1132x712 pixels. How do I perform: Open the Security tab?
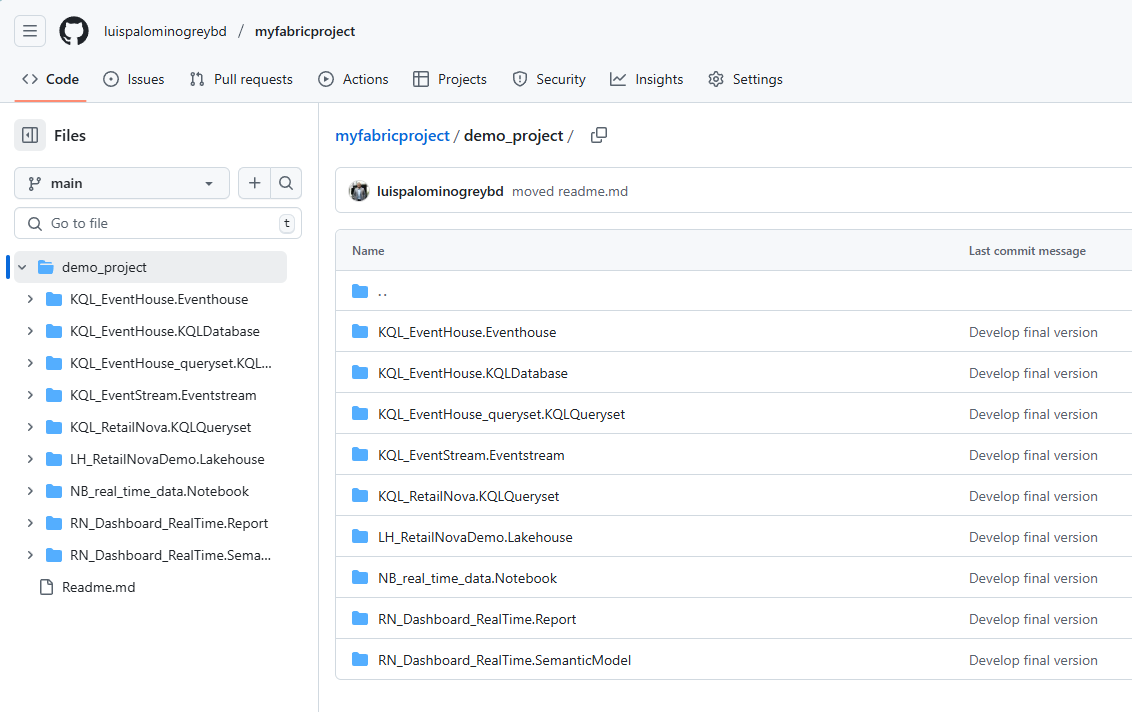pos(549,79)
